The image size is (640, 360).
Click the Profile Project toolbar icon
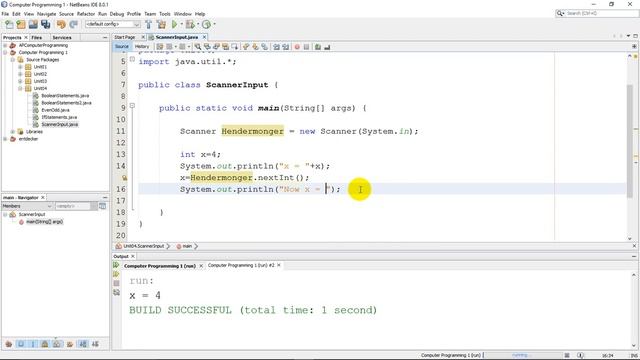206,24
